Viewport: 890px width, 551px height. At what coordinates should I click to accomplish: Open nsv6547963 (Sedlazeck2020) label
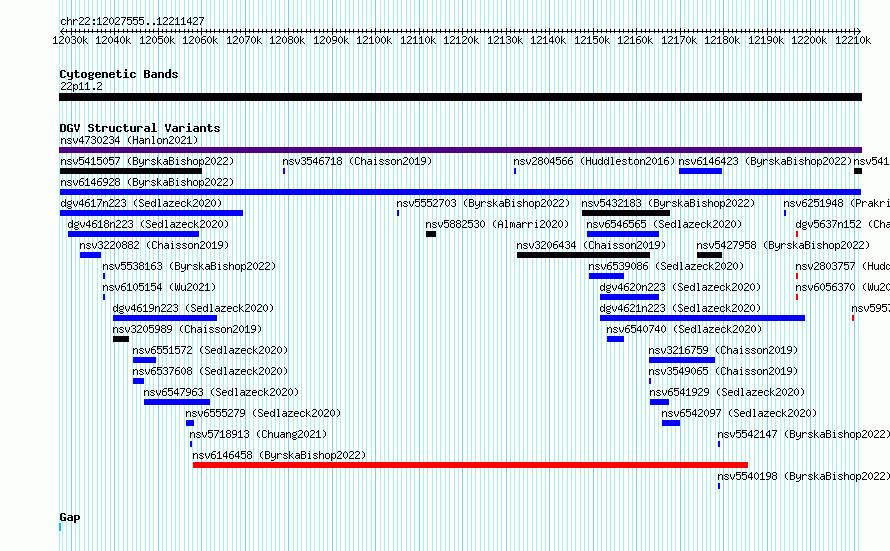tap(221, 392)
